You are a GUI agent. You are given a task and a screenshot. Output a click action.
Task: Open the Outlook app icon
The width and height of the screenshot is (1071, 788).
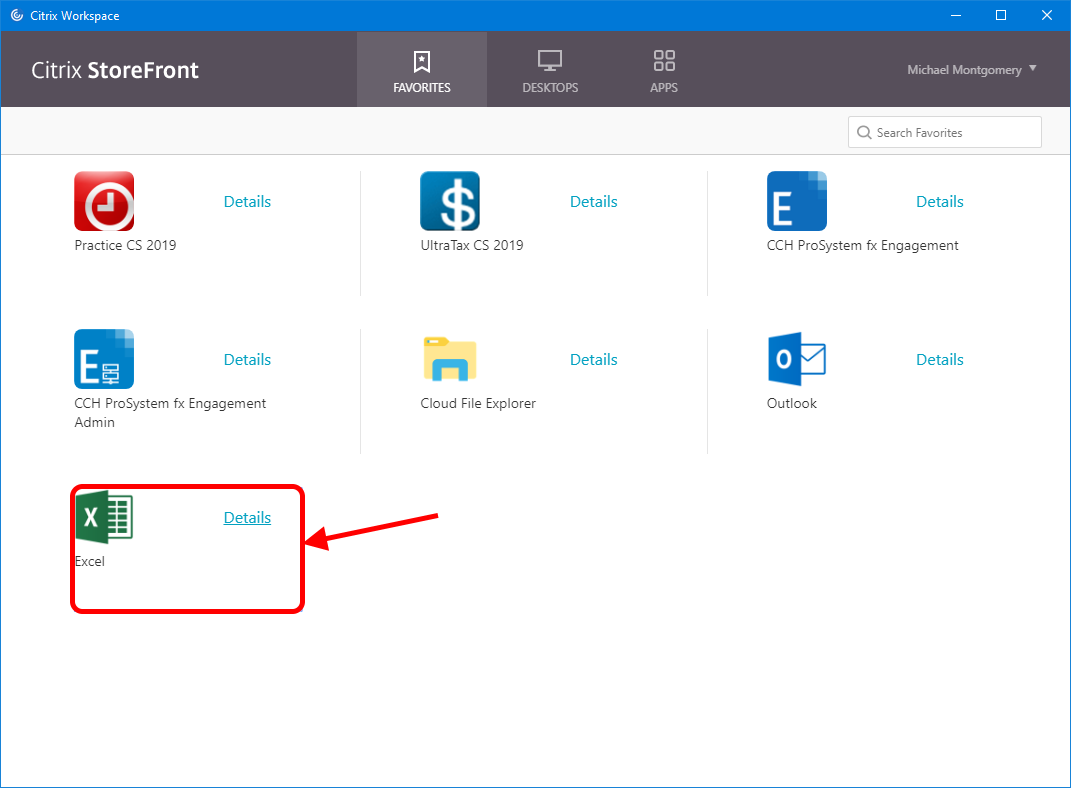796,359
